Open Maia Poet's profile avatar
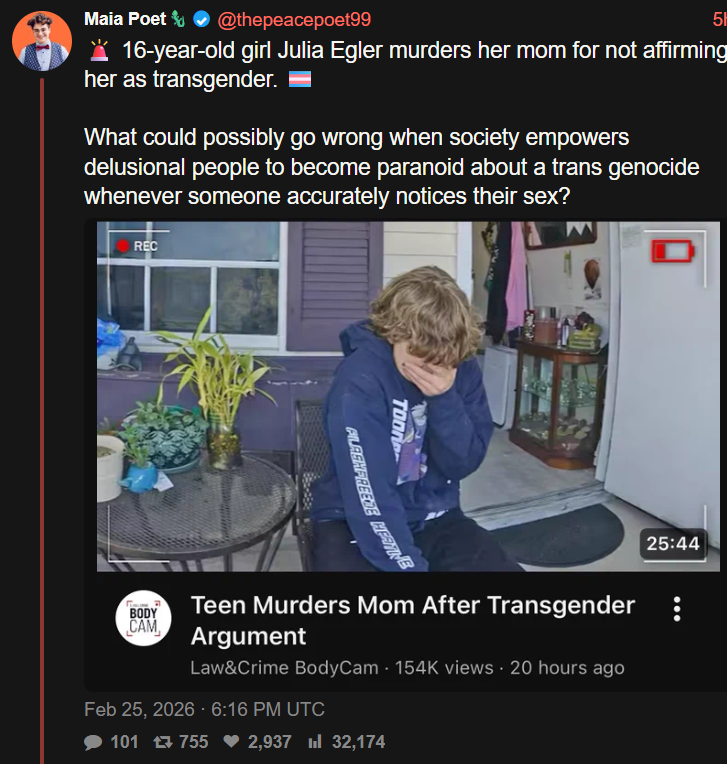Viewport: 727px width, 764px height. pos(42,41)
